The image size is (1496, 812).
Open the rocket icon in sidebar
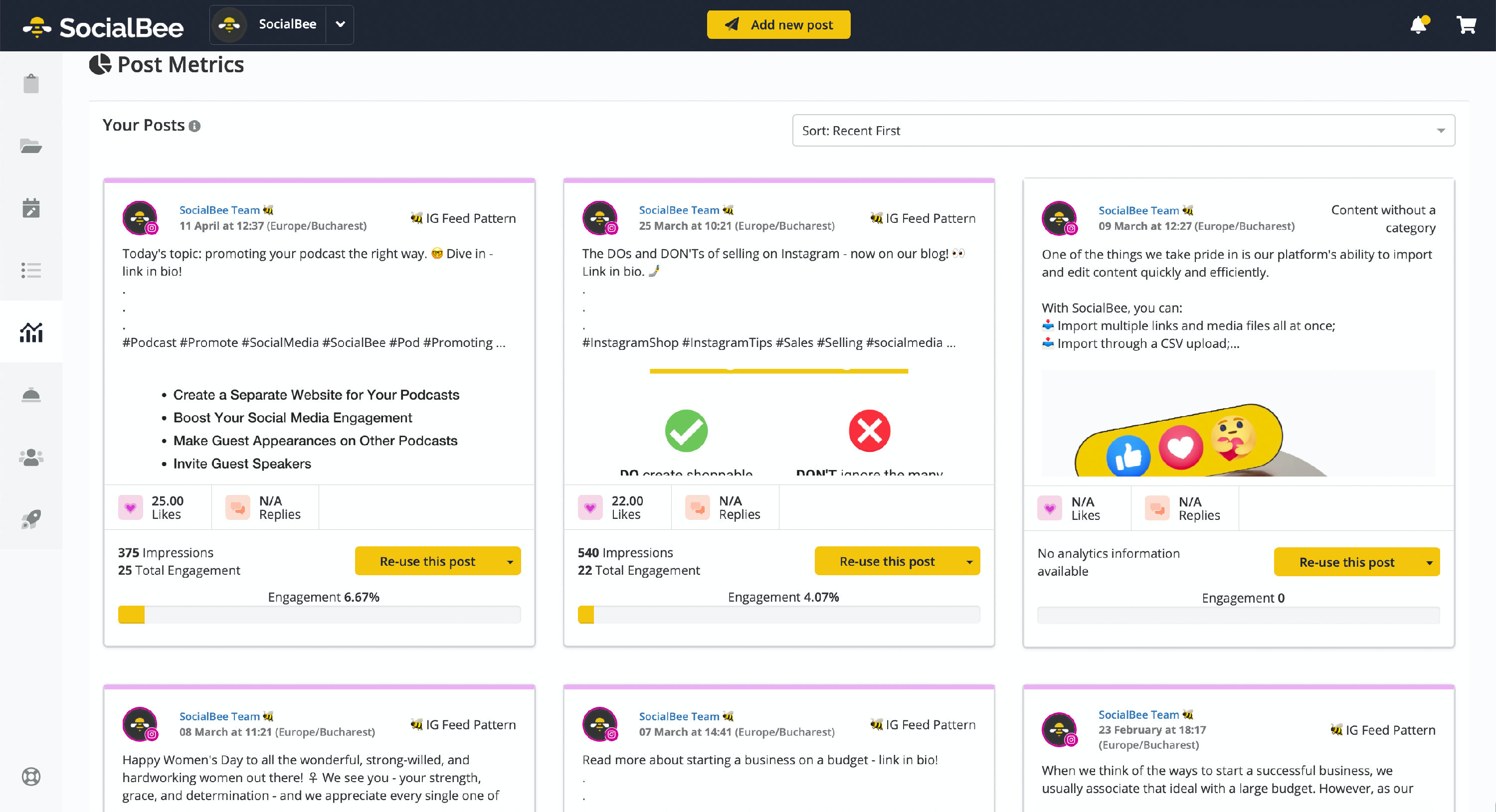point(31,519)
